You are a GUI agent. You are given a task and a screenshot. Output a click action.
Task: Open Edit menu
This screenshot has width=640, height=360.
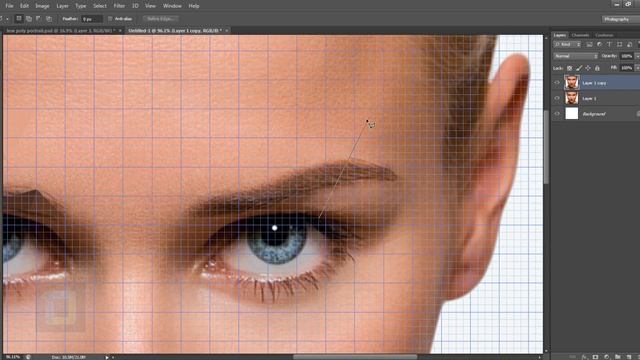[x=24, y=6]
